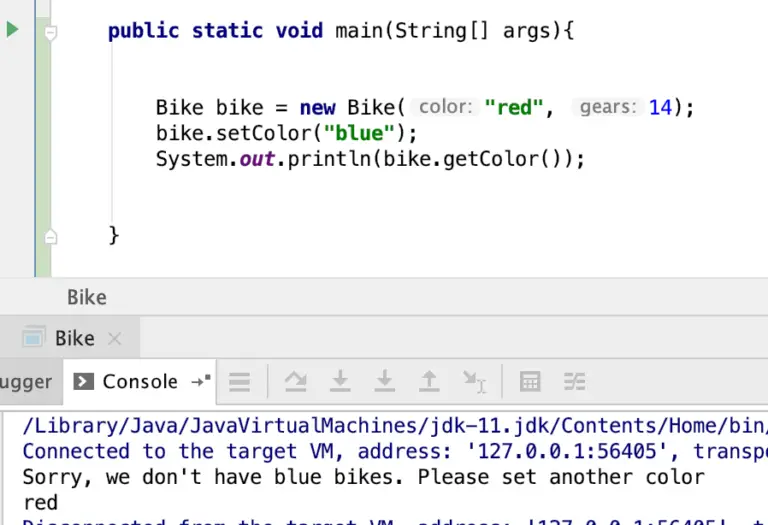768x525 pixels.
Task: Click the pin arrow icon next to Console
Action: (200, 381)
